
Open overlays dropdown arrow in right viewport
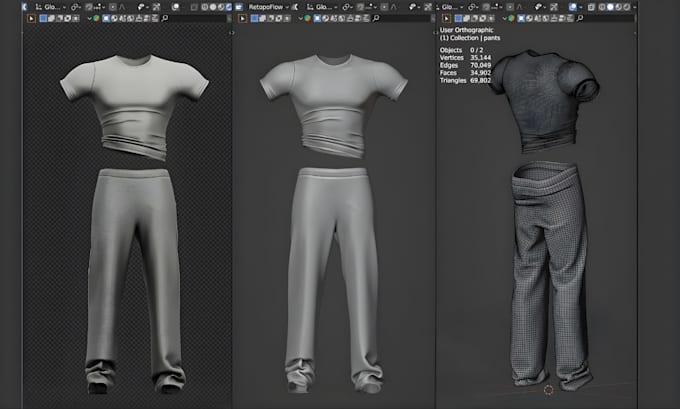[580, 7]
